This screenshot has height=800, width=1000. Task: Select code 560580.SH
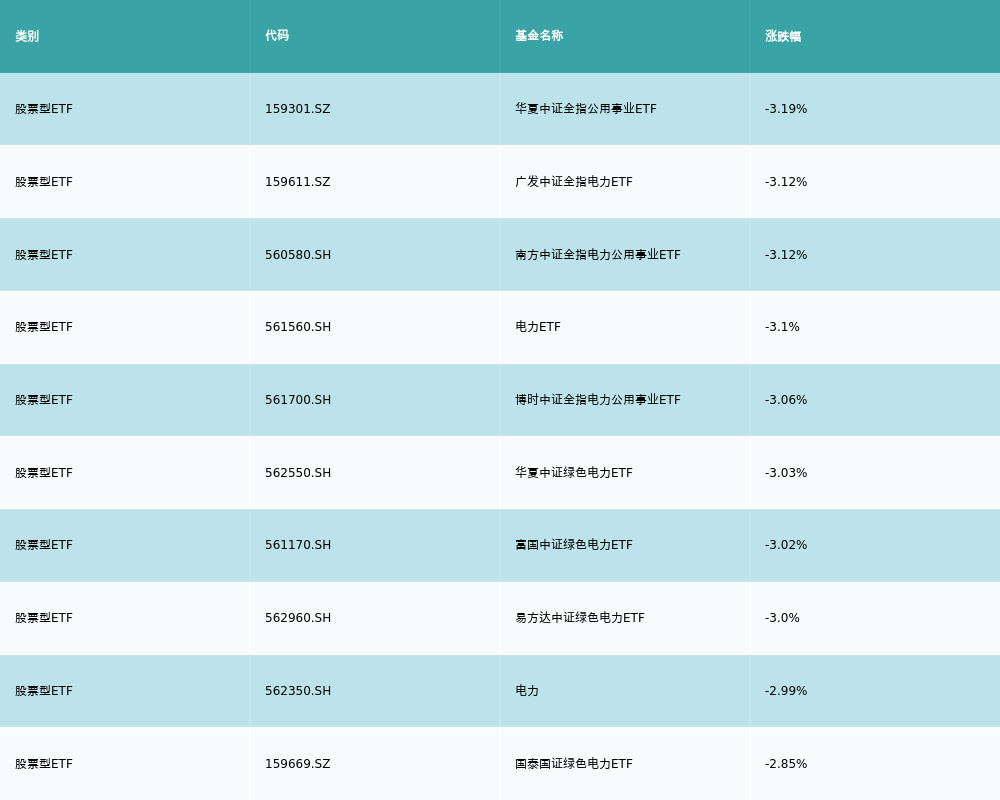pos(298,255)
